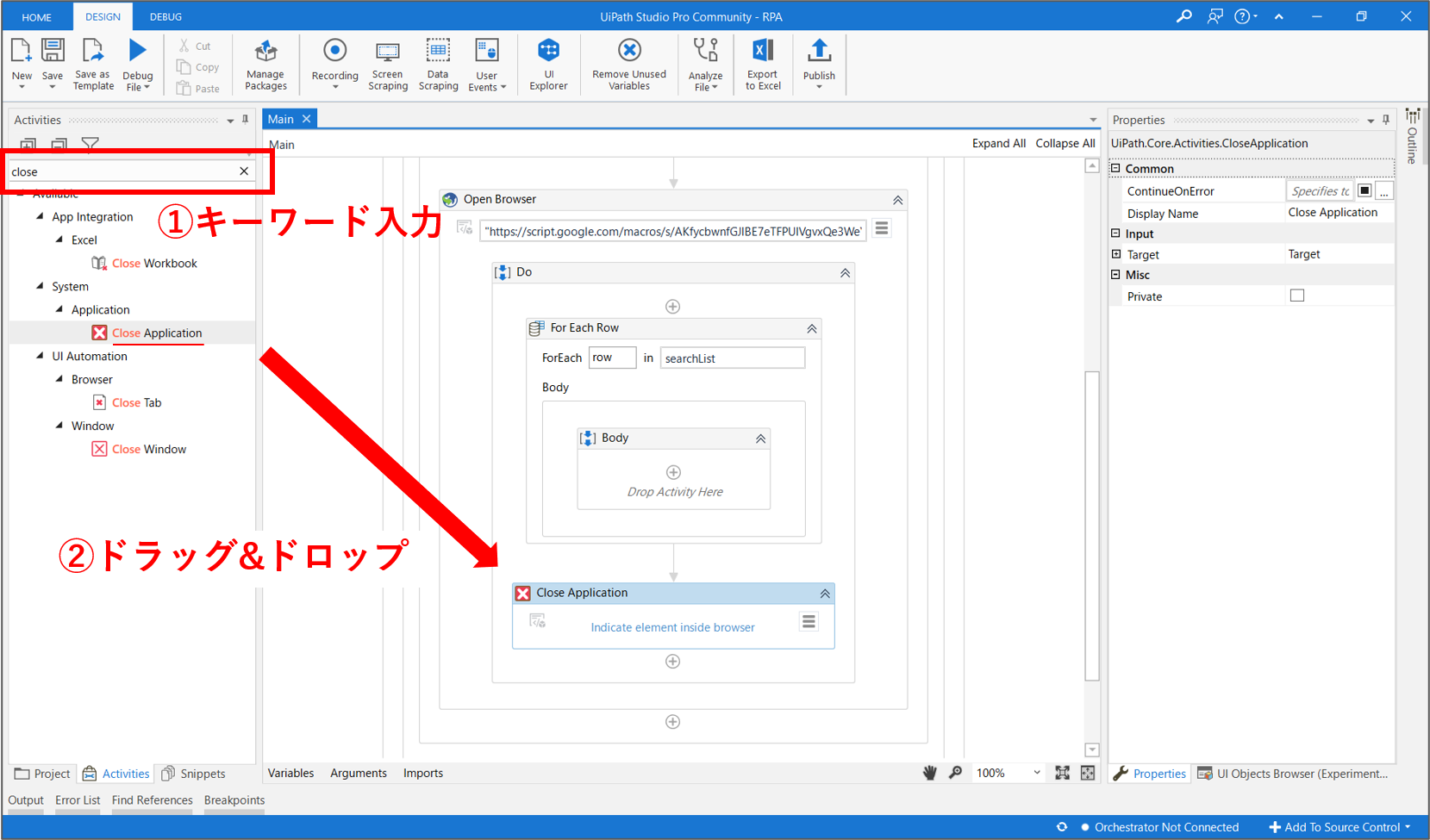Image resolution: width=1430 pixels, height=840 pixels.
Task: Click the activities search box
Action: (x=121, y=171)
